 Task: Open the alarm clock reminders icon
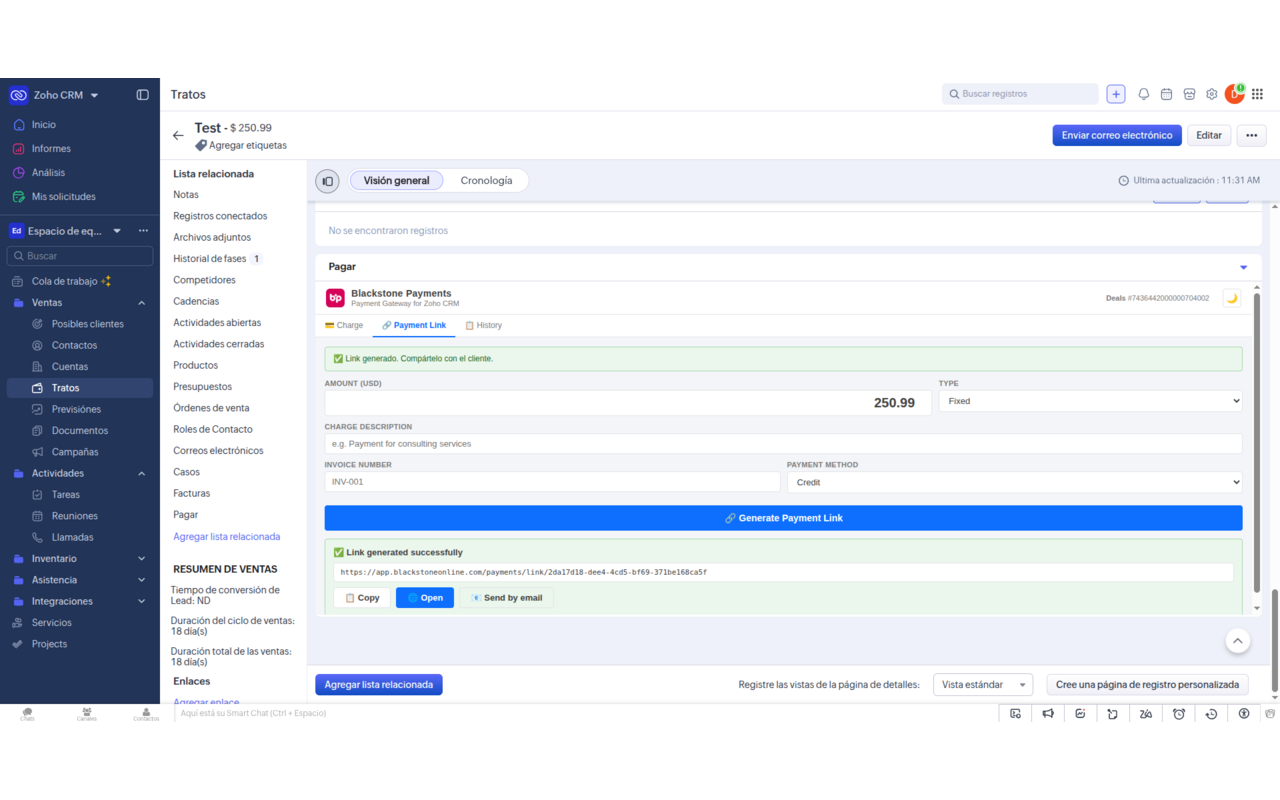tap(1179, 713)
